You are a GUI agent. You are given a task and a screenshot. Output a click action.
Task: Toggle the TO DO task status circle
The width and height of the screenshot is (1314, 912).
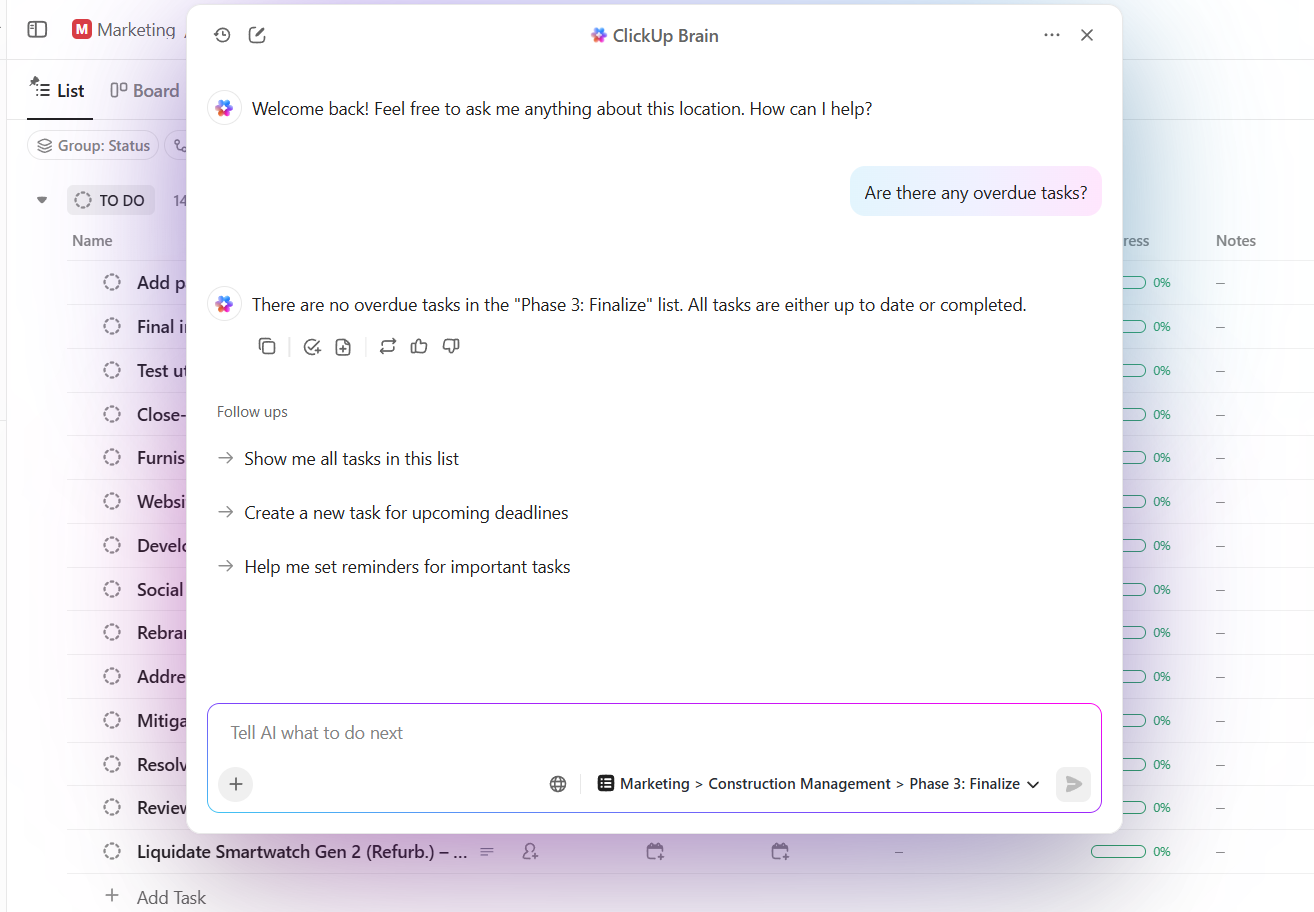(x=82, y=200)
